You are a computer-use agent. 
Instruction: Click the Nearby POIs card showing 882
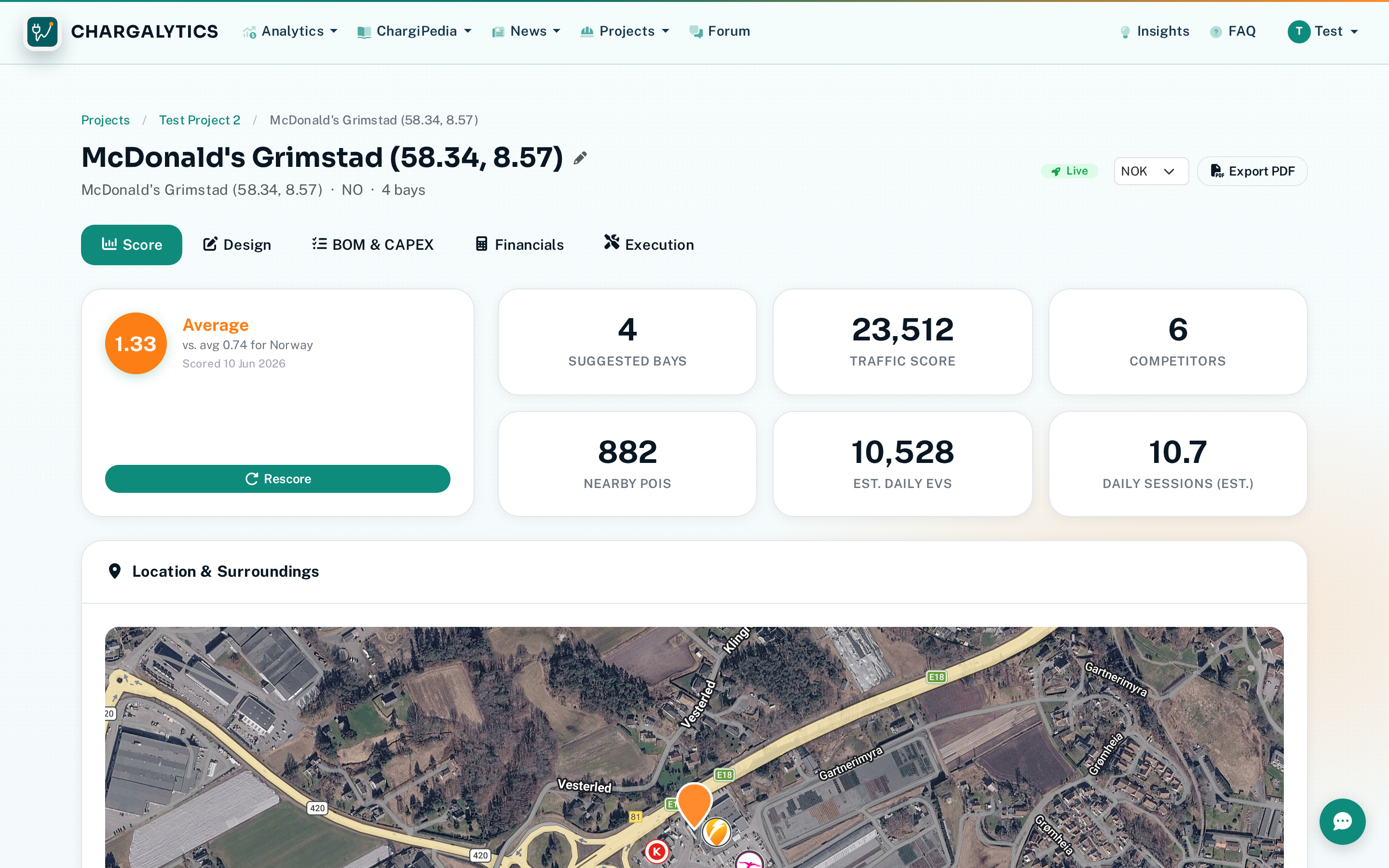(627, 464)
